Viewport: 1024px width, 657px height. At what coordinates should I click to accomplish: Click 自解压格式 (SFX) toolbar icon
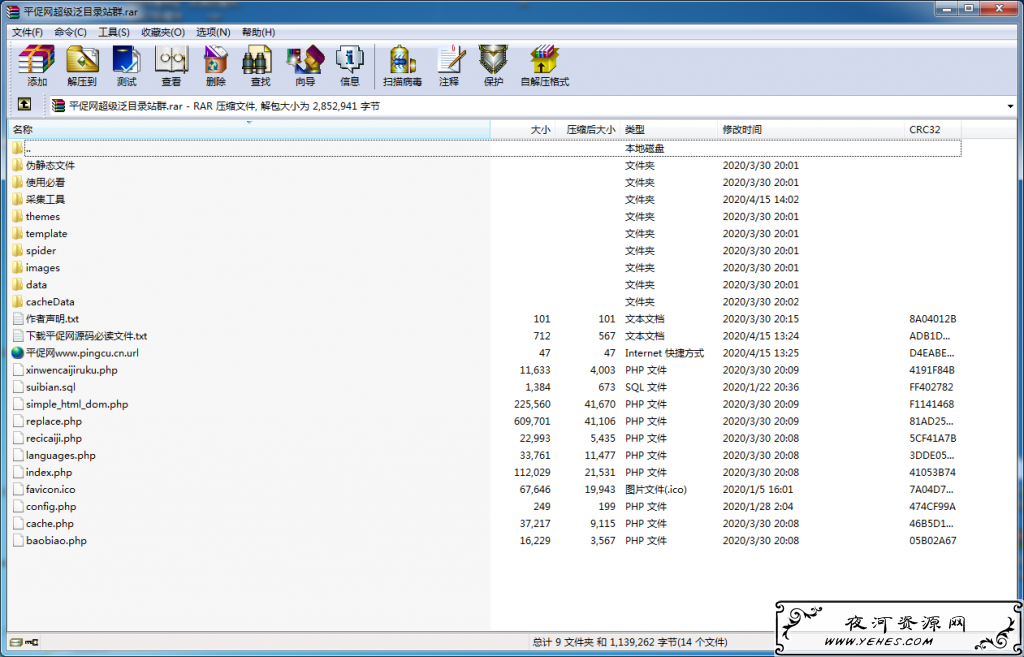[545, 65]
